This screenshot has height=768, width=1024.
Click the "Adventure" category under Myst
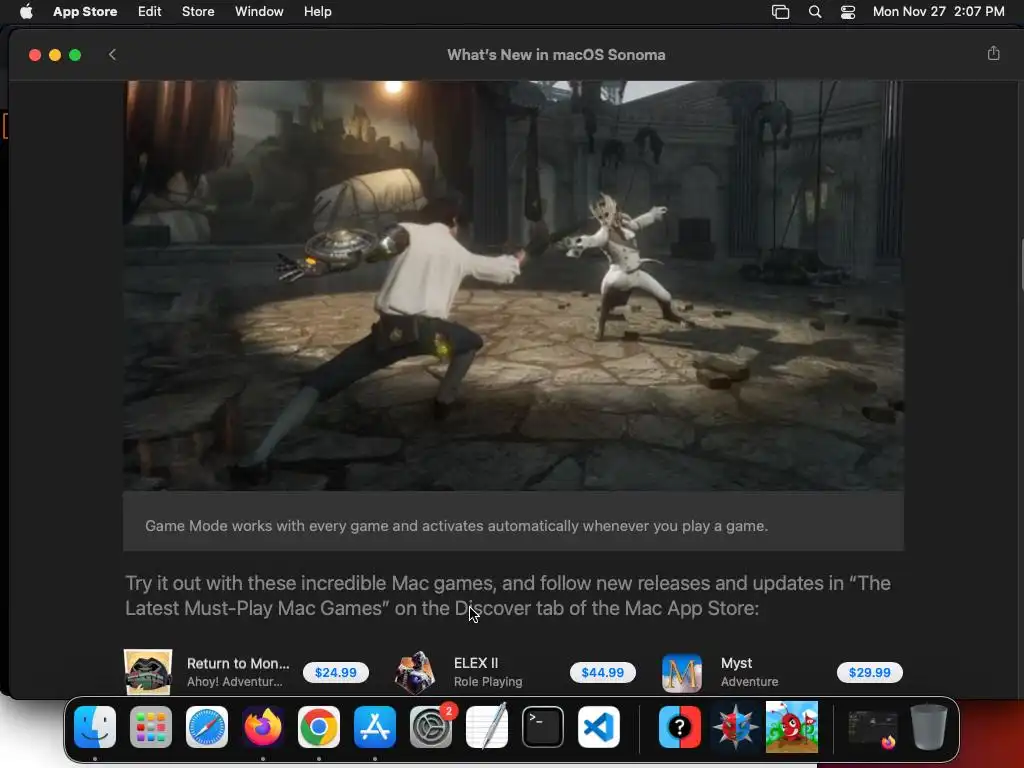pos(749,681)
